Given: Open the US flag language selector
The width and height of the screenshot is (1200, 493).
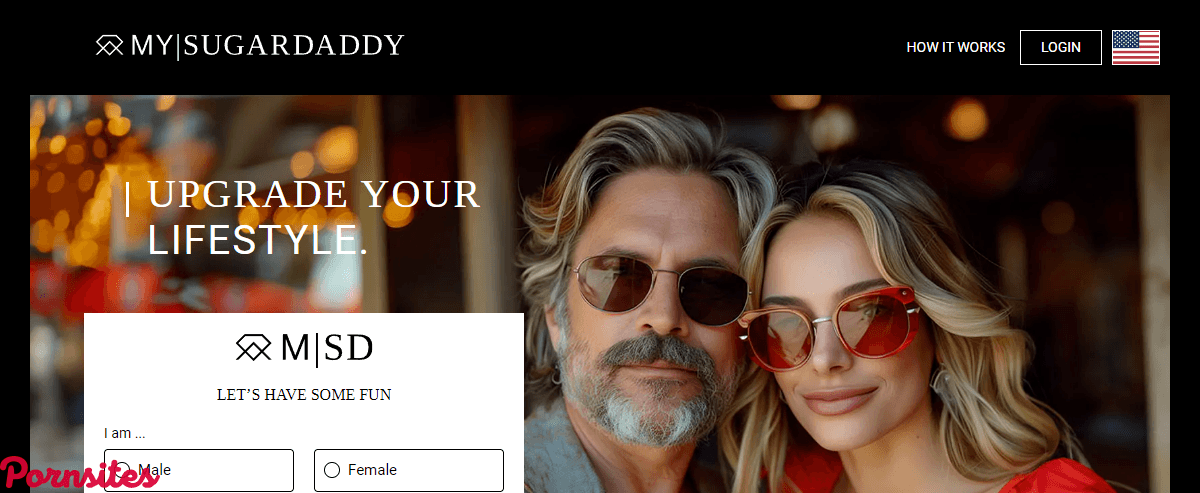Looking at the screenshot, I should pyautogui.click(x=1136, y=47).
